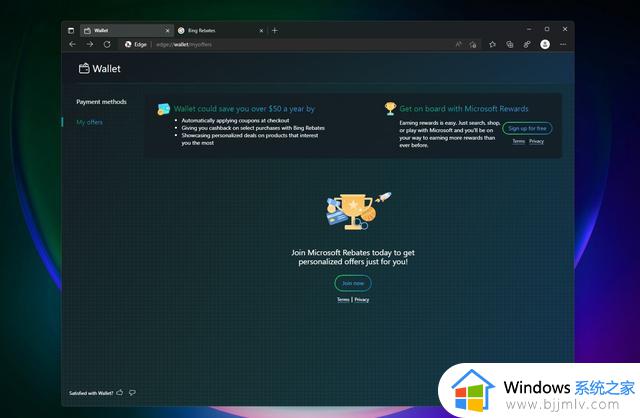This screenshot has height=418, width=640.
Task: Click 'Get on board with Microsoft Rewards' heading
Action: pos(464,109)
